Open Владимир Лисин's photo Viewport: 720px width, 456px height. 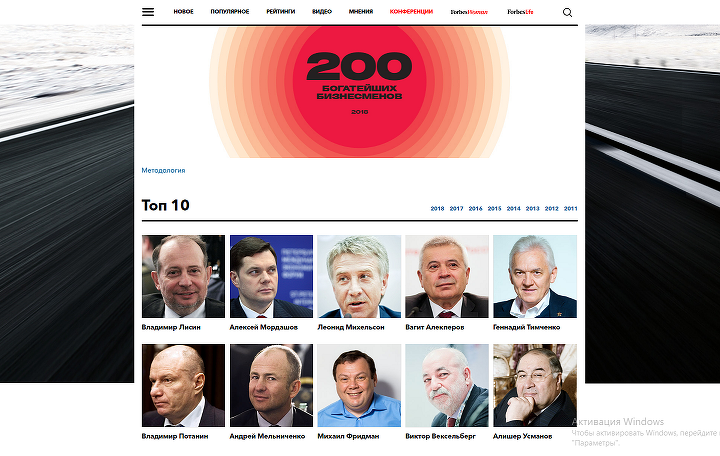pos(183,276)
